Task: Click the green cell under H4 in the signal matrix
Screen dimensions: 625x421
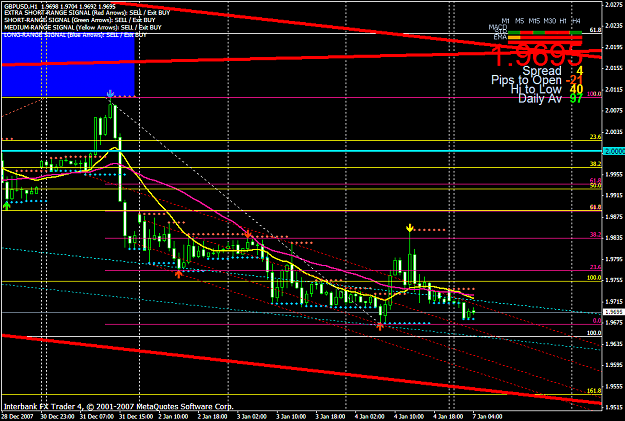Action: point(576,32)
